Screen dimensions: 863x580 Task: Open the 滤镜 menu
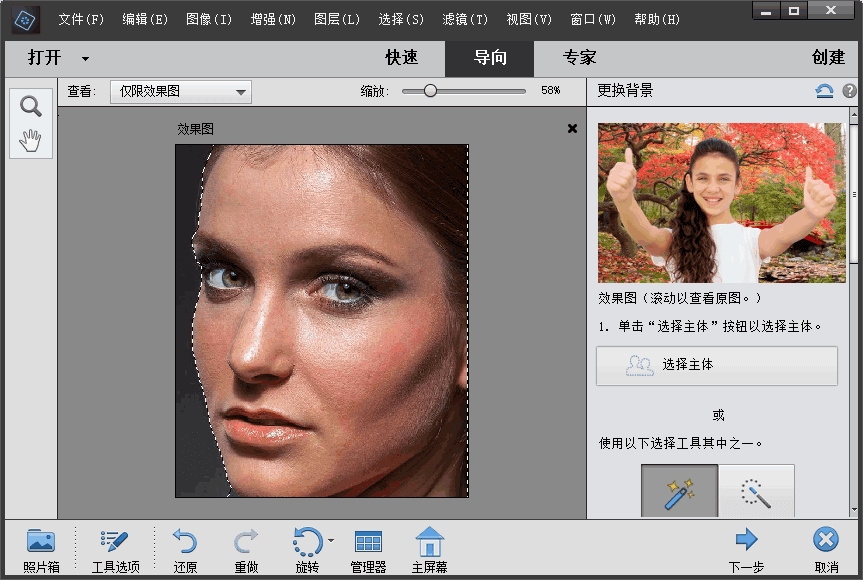click(465, 19)
